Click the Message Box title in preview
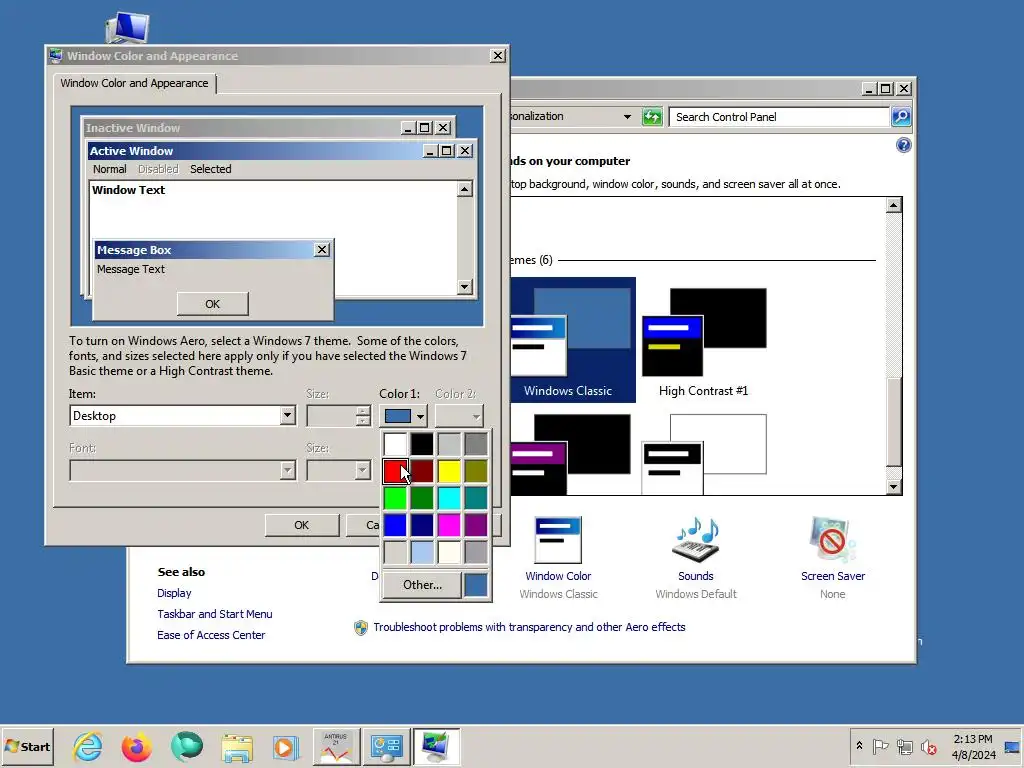The image size is (1024, 768). (x=135, y=250)
